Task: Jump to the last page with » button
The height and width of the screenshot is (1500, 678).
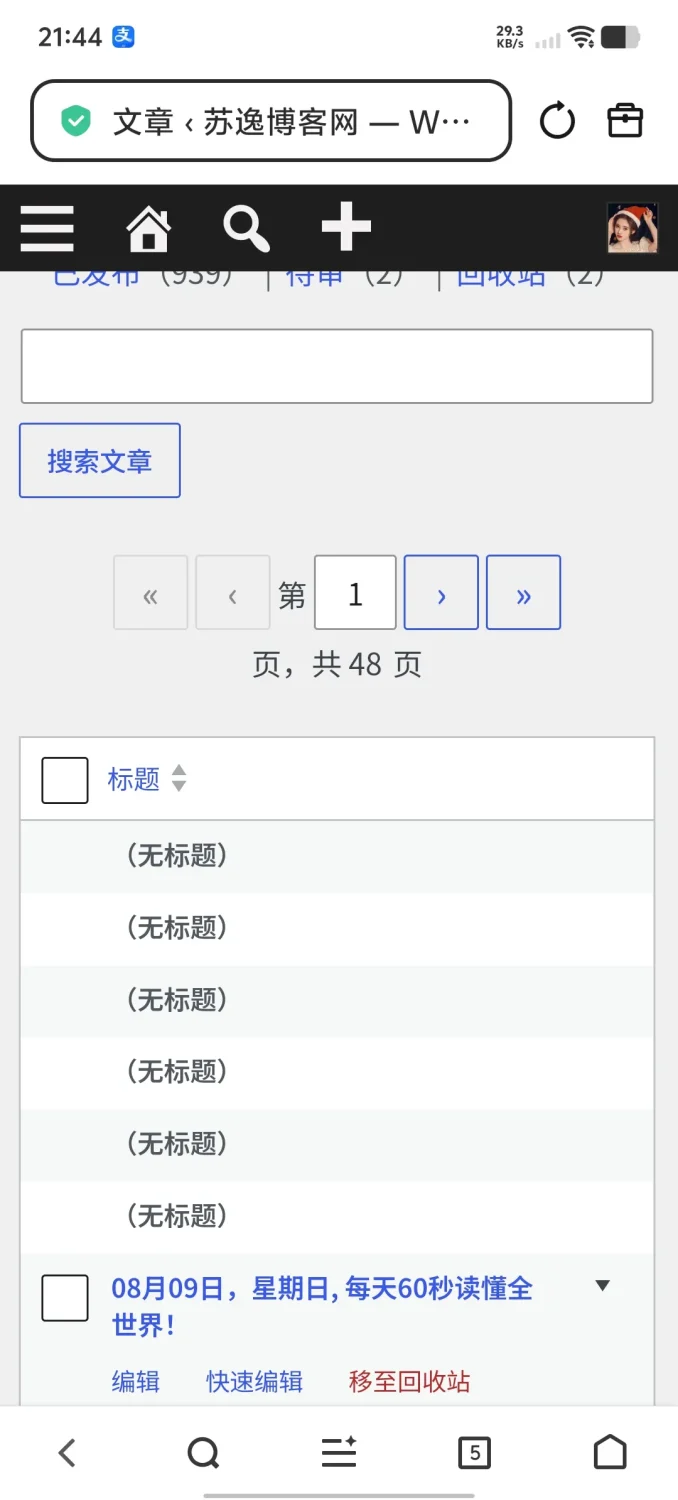Action: [523, 592]
